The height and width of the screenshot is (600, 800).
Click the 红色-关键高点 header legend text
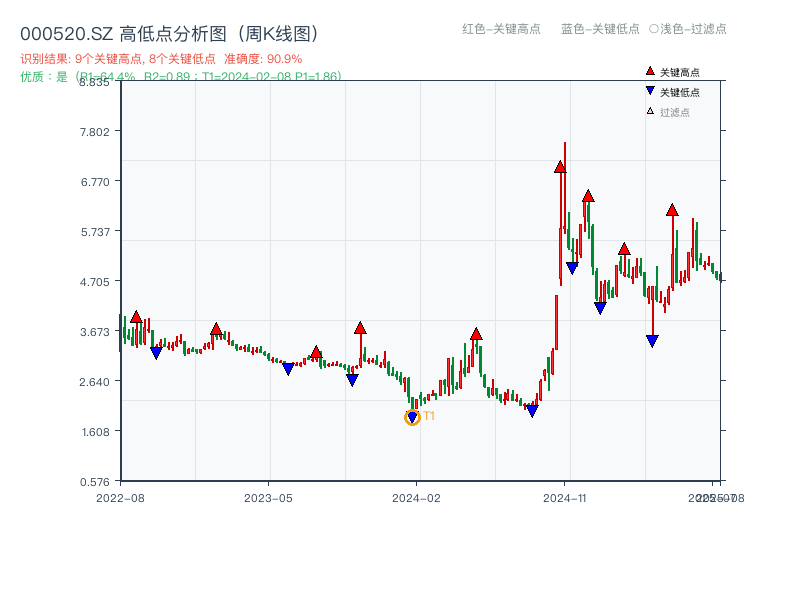[x=501, y=29]
